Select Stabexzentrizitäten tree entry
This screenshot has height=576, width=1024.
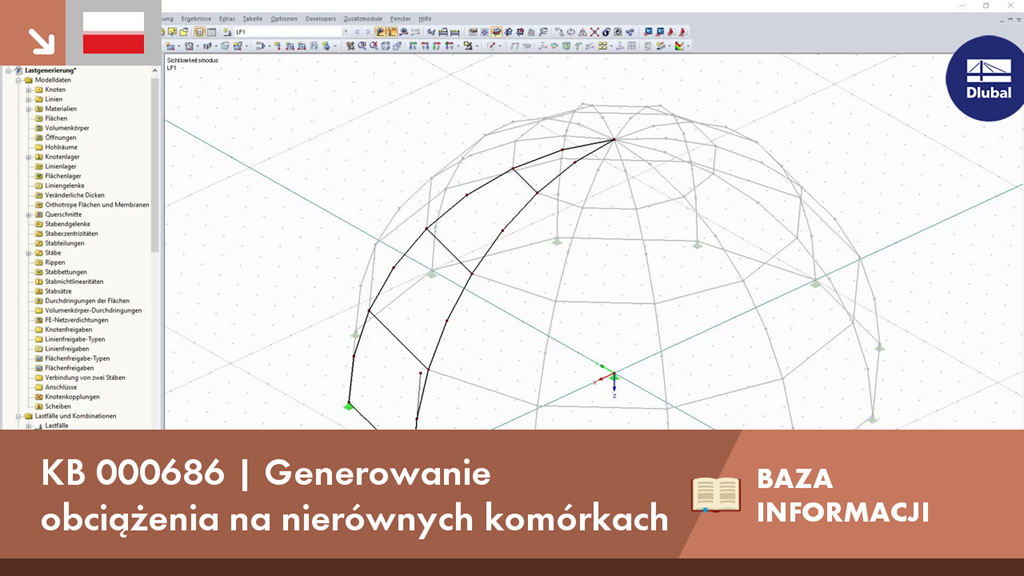pos(71,234)
